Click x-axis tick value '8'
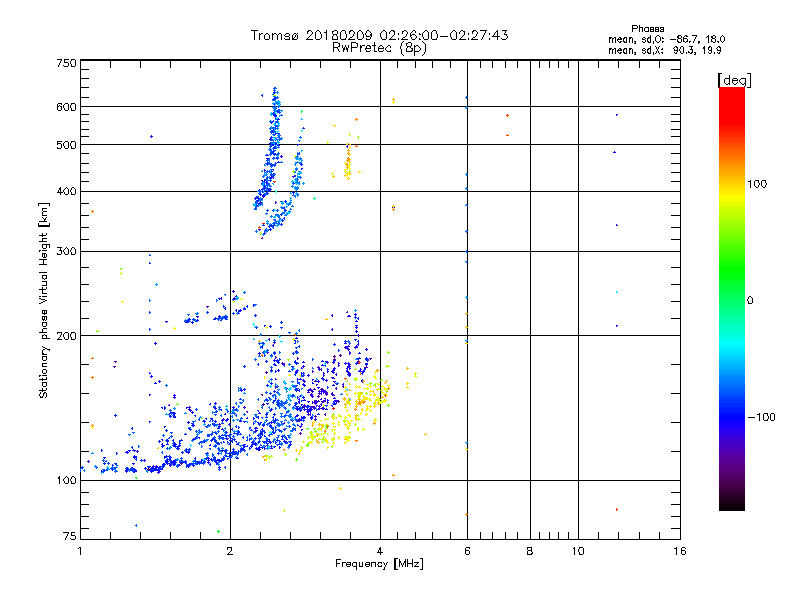Viewport: 800px width, 600px height. (x=530, y=551)
